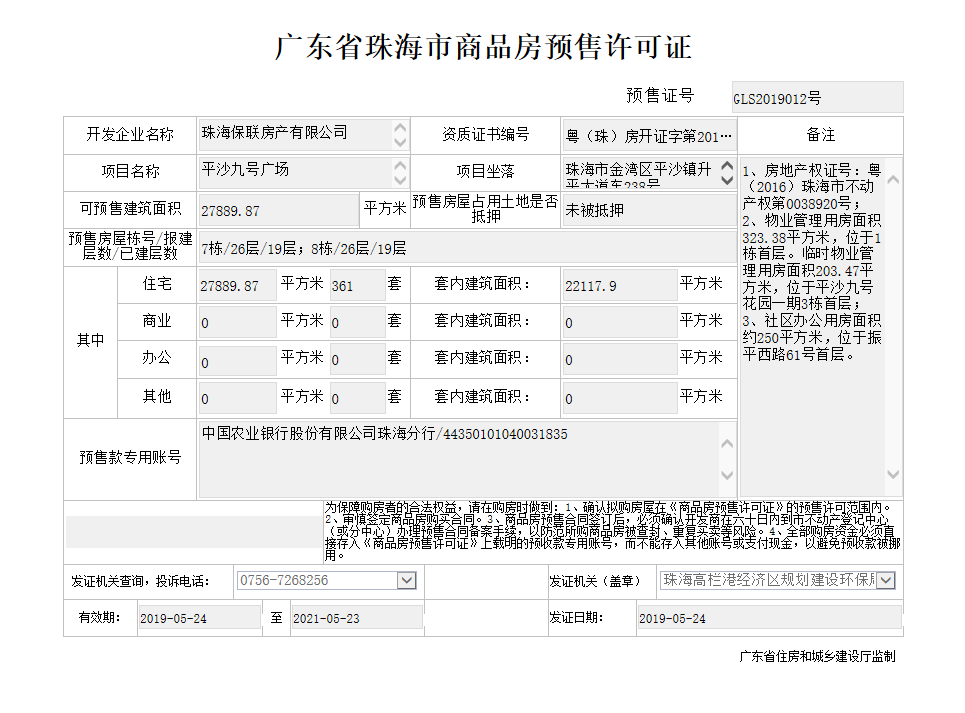Click the remarks panel scroll-up arrow
The height and width of the screenshot is (713, 965).
point(893,180)
